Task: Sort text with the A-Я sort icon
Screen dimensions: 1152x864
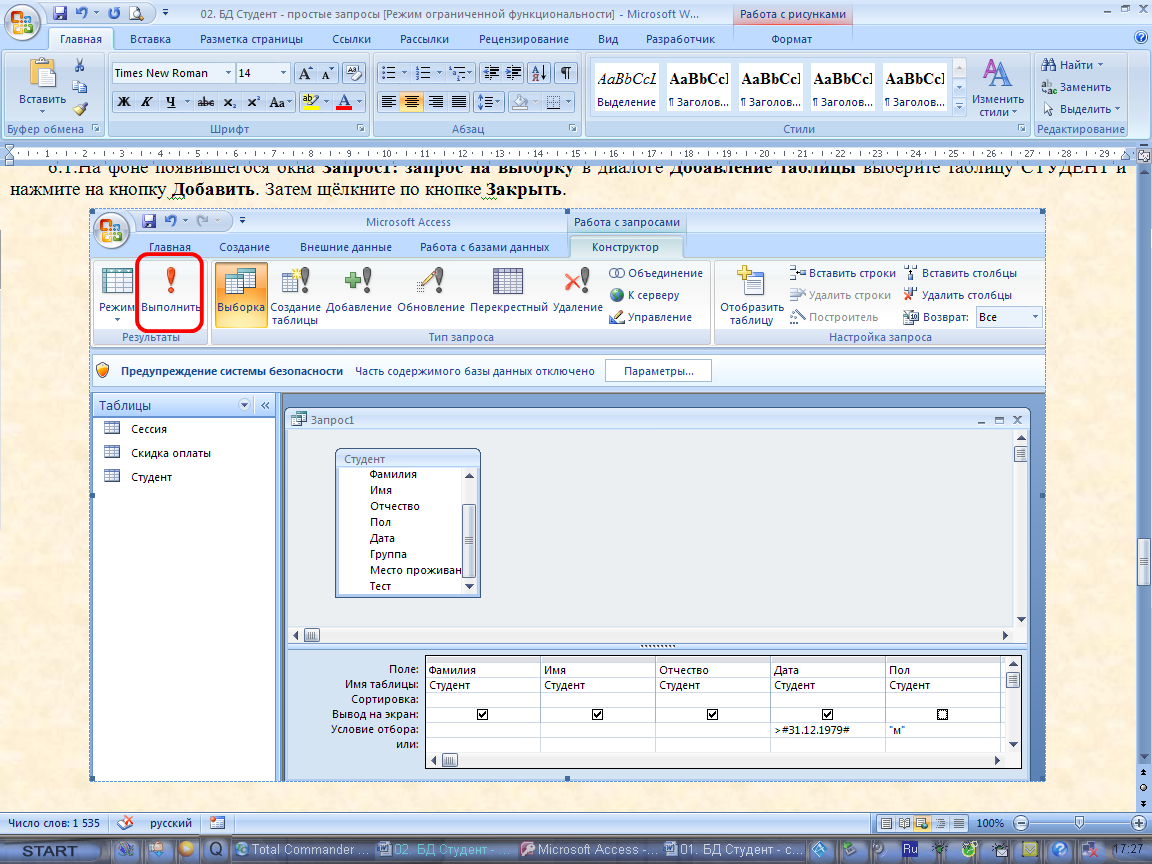Action: [x=539, y=73]
